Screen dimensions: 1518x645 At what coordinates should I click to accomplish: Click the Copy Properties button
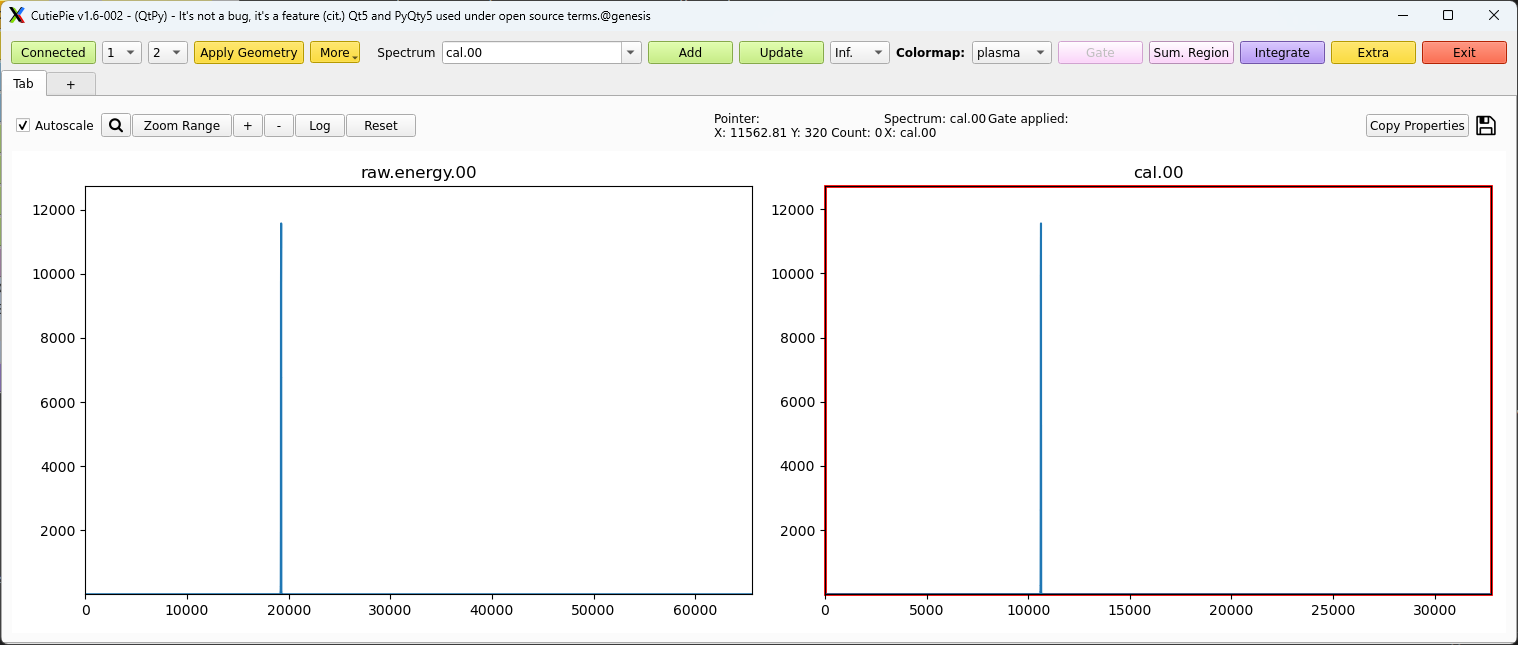click(1417, 126)
